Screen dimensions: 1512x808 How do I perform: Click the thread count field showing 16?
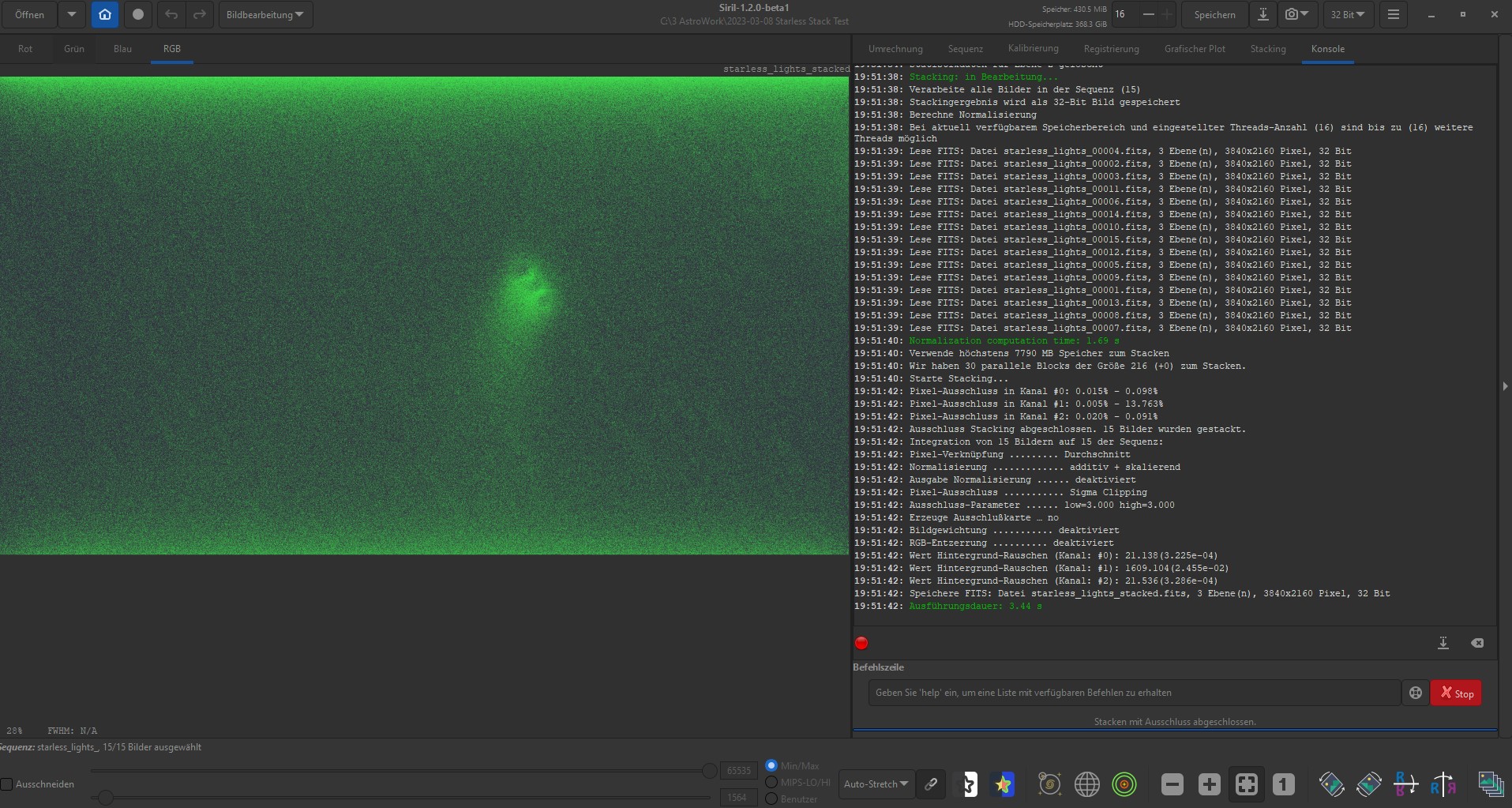(1125, 14)
